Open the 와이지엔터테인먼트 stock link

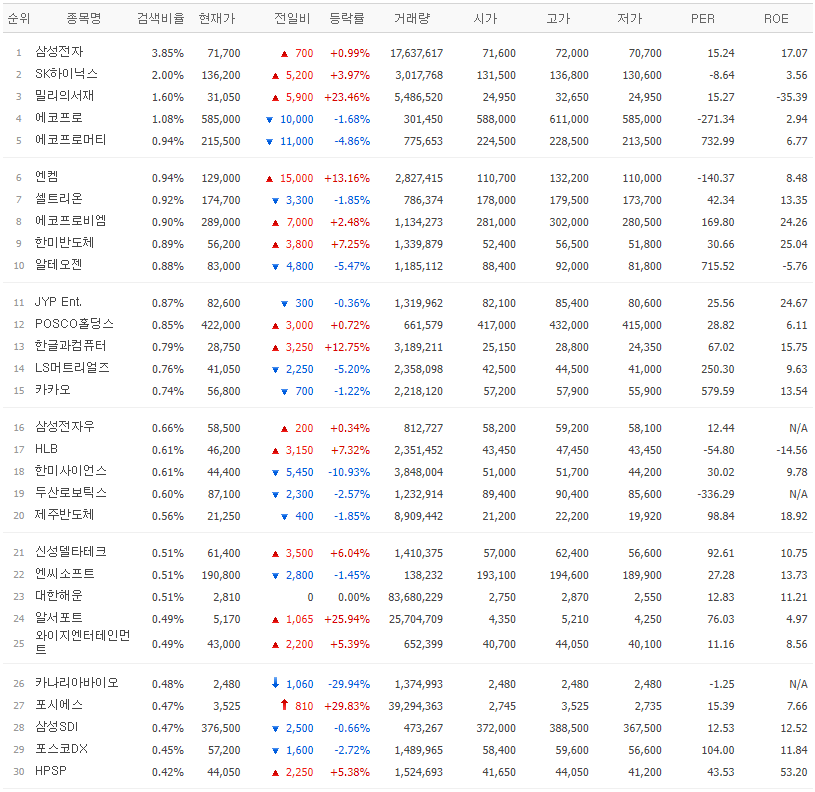[83, 643]
